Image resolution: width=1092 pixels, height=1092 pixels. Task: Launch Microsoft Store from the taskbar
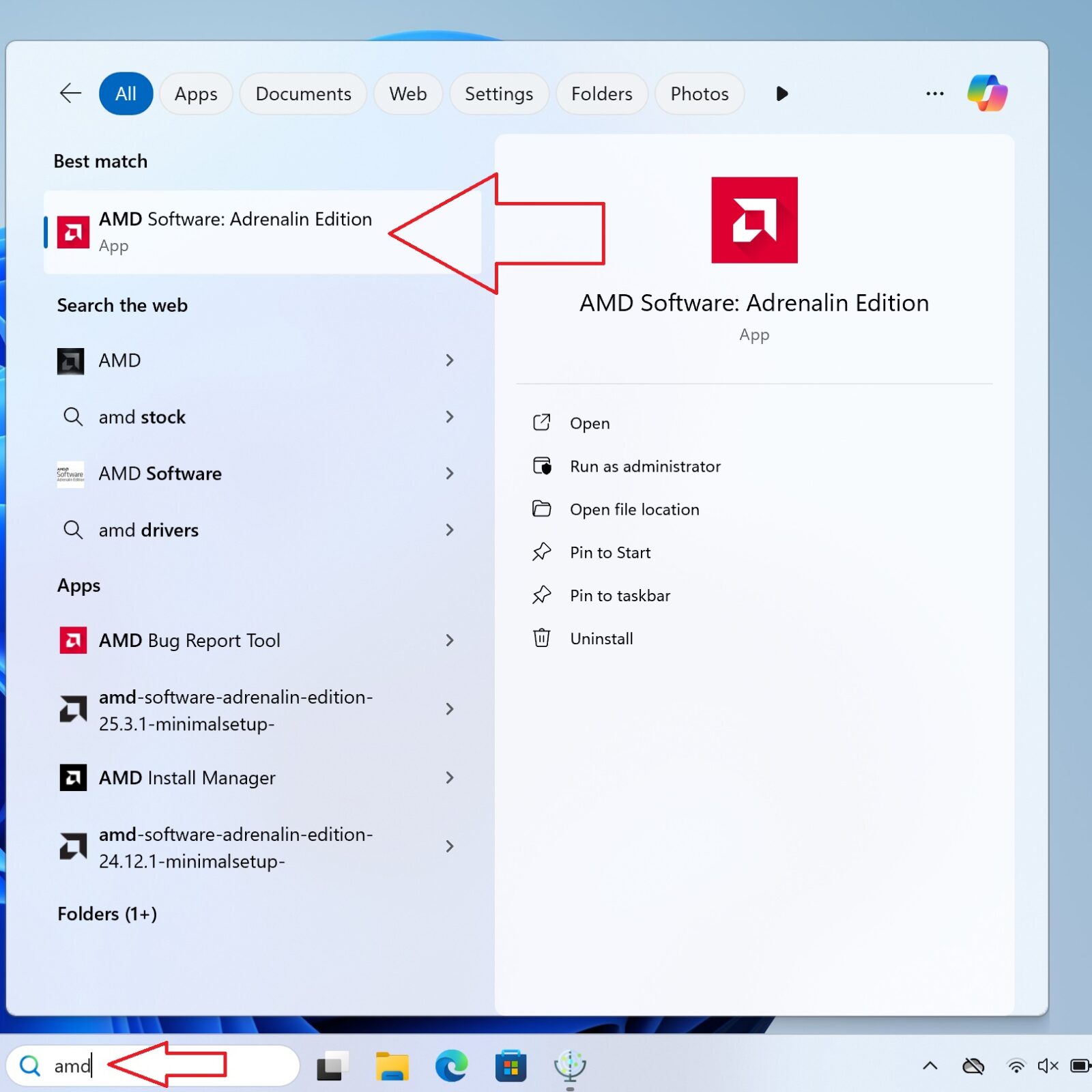(511, 1065)
